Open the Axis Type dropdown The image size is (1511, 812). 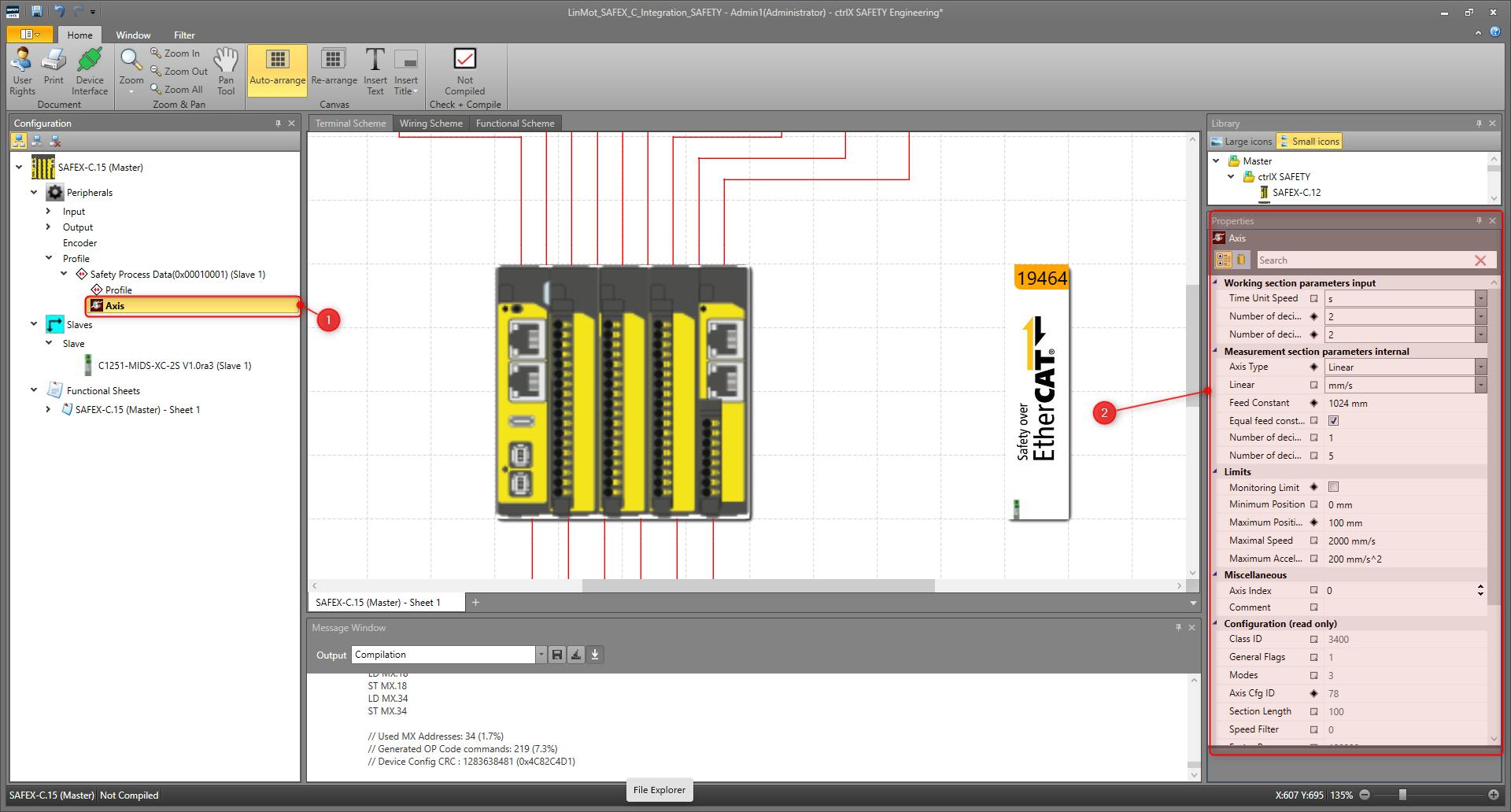click(1480, 367)
